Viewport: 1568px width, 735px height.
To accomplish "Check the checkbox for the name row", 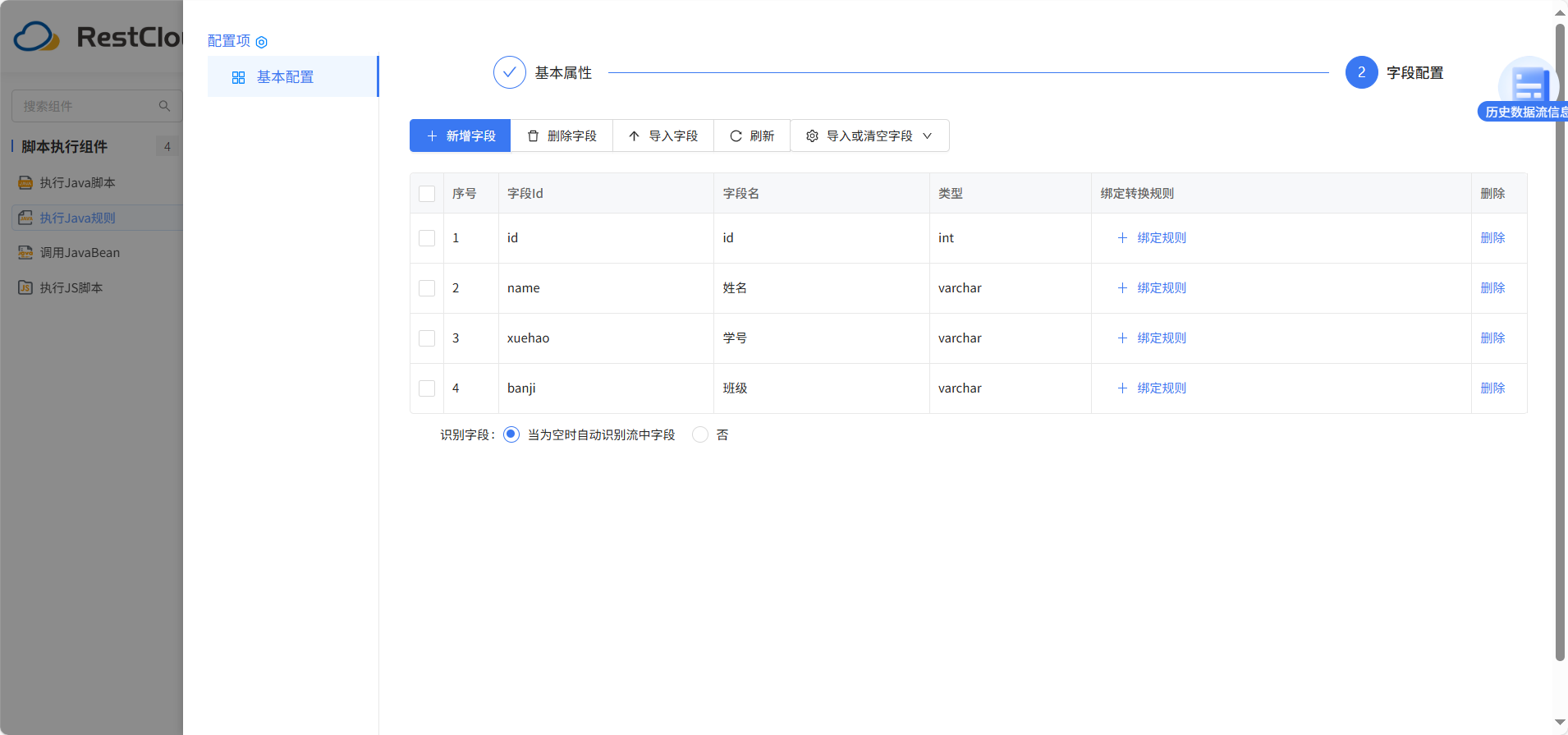I will tap(427, 288).
